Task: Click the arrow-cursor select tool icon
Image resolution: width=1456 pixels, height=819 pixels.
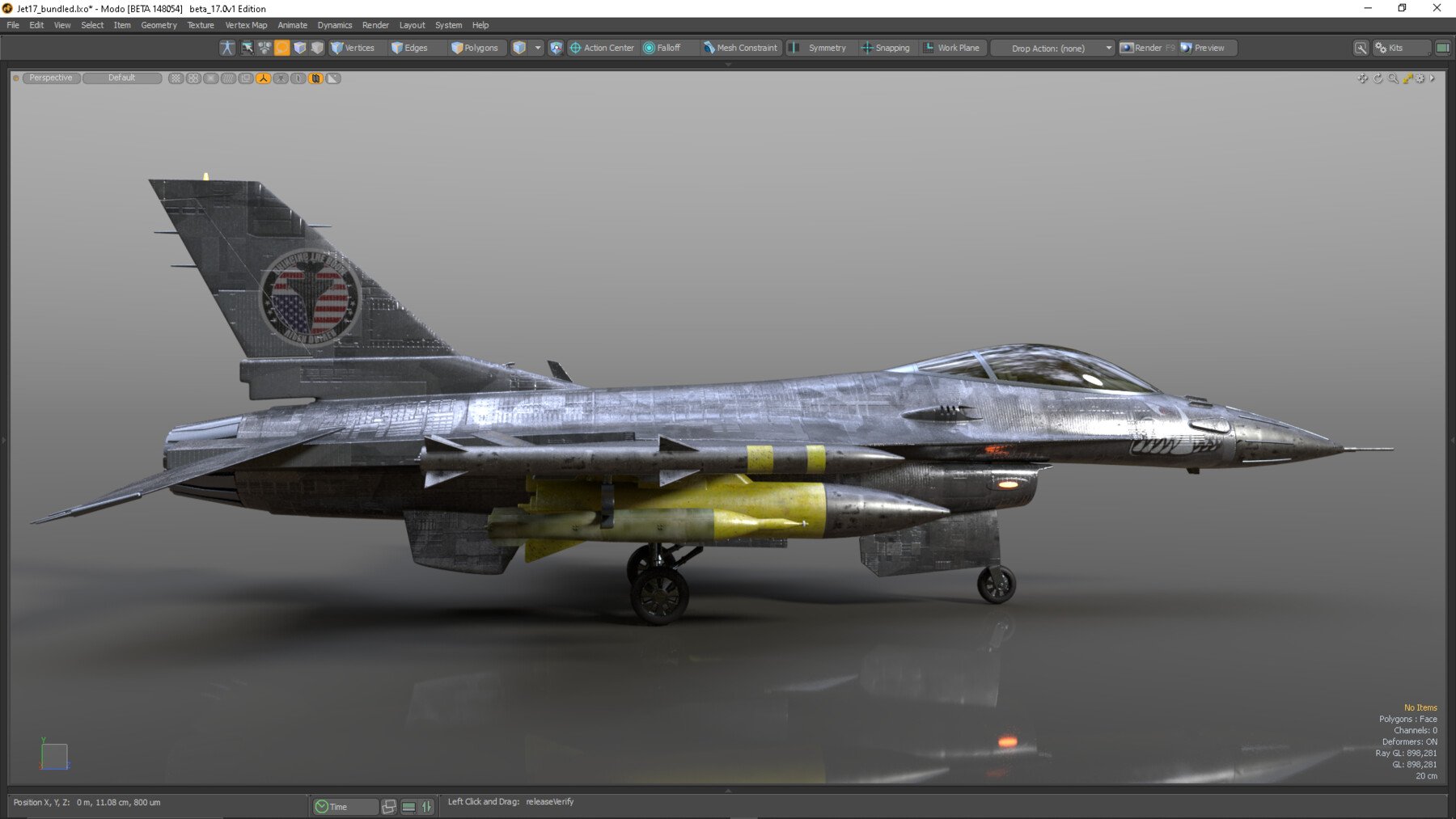Action: click(x=247, y=48)
